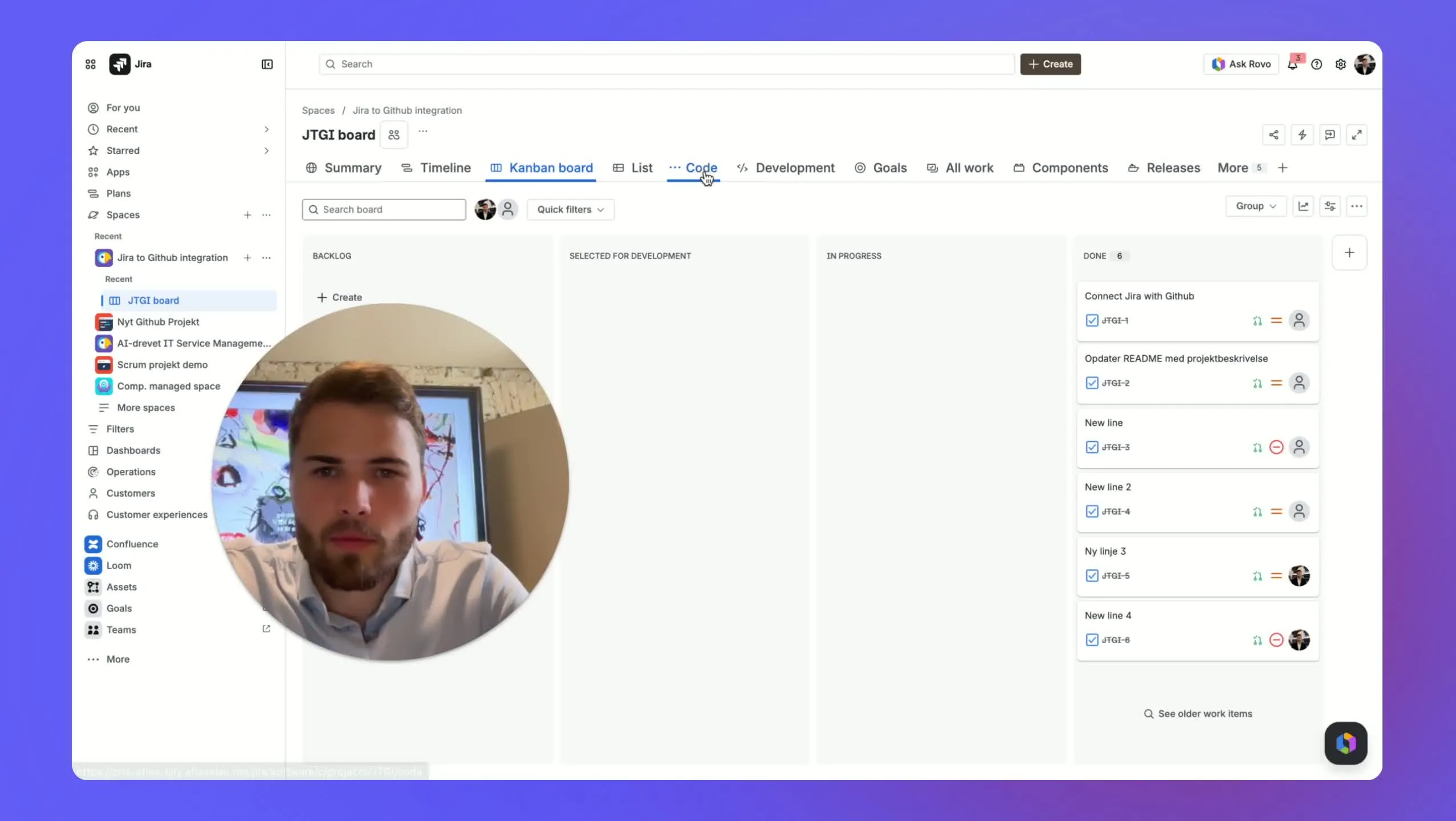Switch to the All work tab
The width and height of the screenshot is (1456, 821).
(960, 168)
